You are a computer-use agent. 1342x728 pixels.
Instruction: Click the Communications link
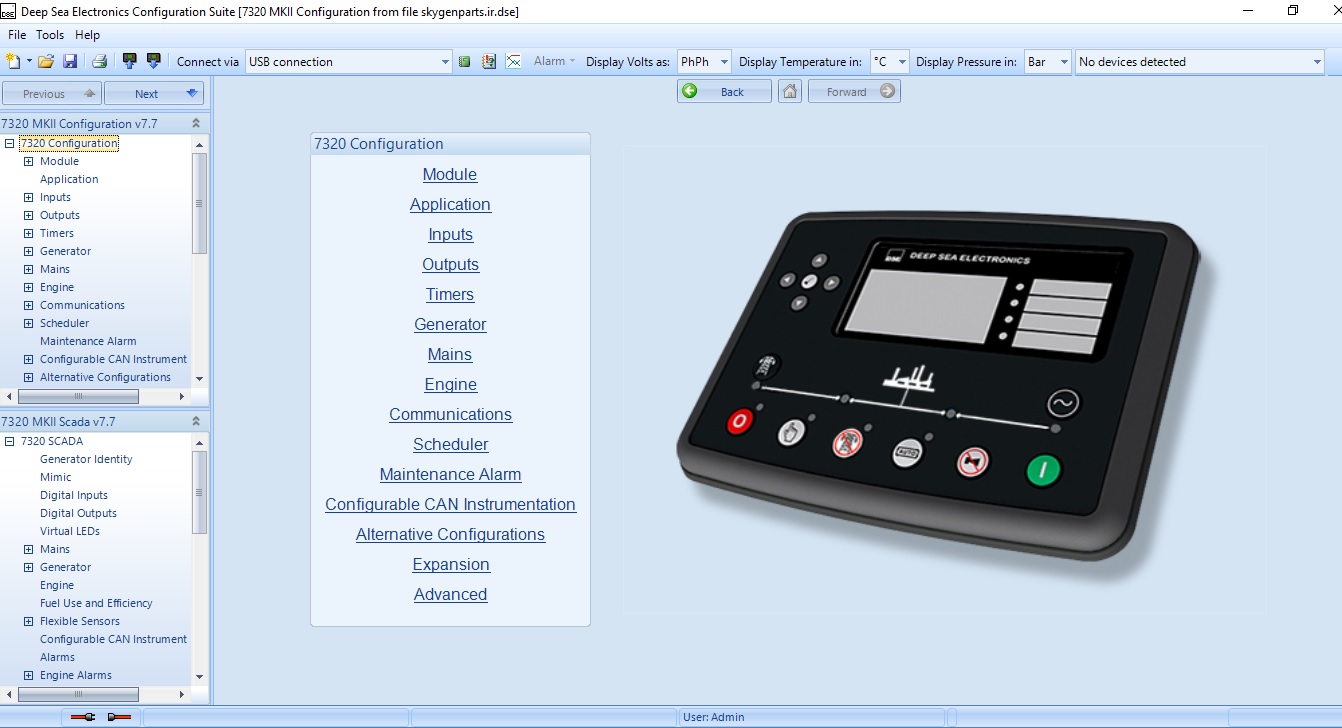450,414
